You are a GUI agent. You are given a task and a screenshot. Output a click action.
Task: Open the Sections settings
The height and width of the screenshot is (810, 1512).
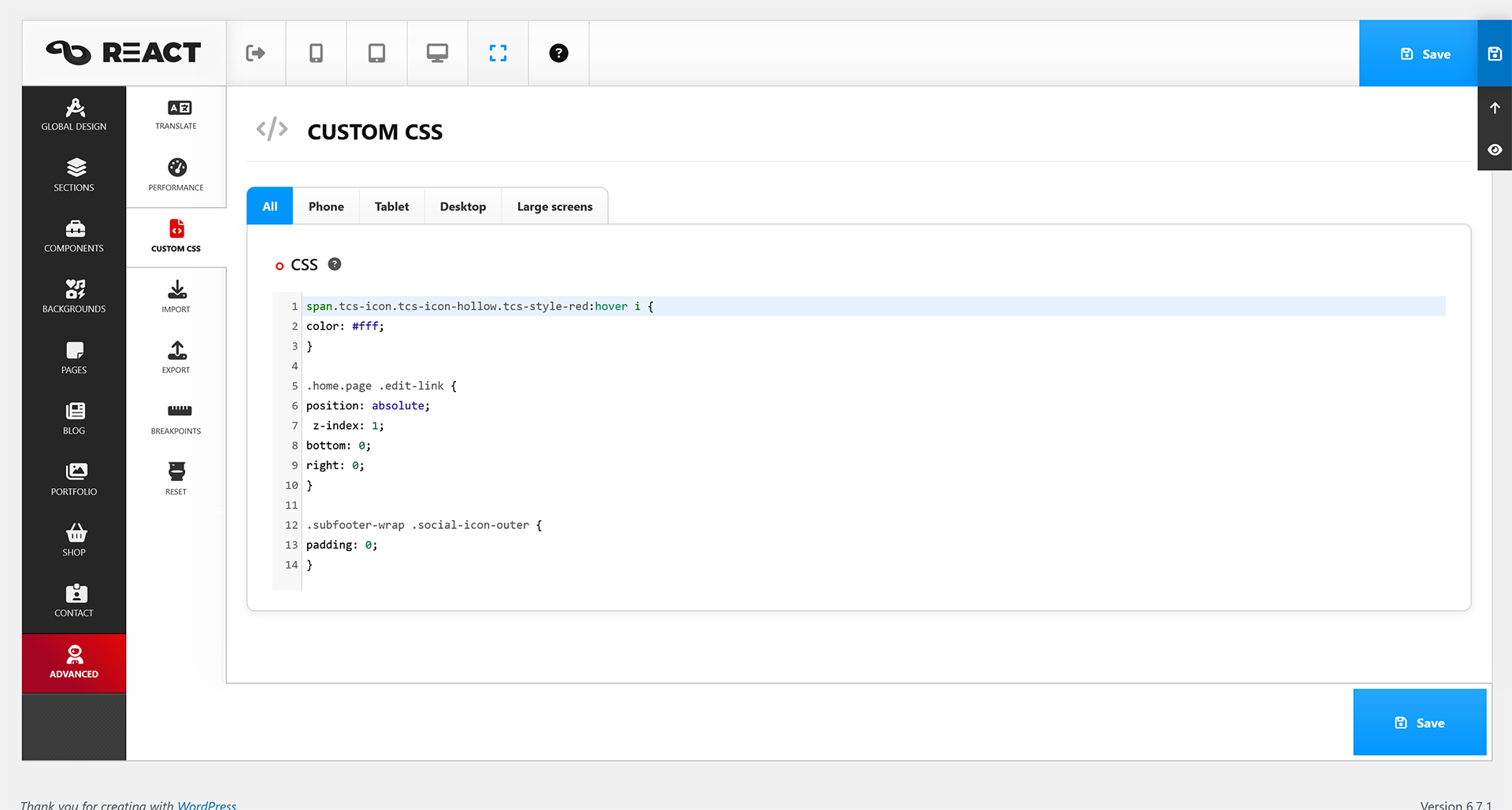coord(74,175)
